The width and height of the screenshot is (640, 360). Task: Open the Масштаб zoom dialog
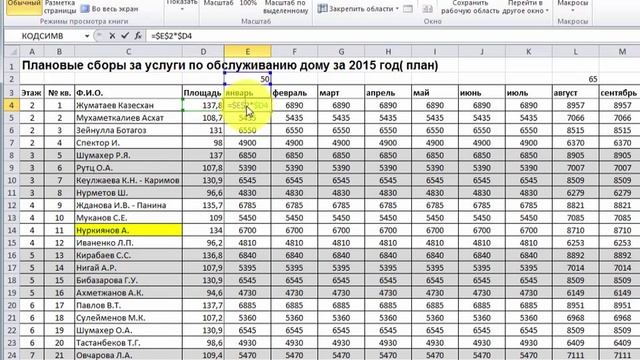[x=218, y=4]
